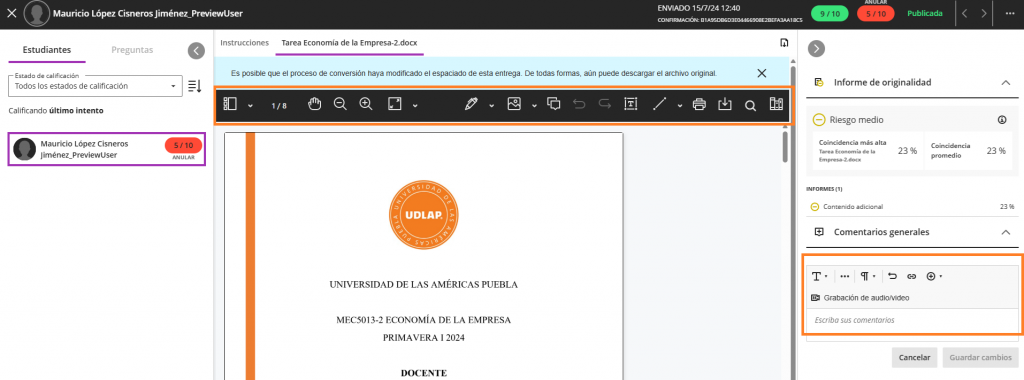Image resolution: width=1024 pixels, height=380 pixels.
Task: Click the fit-page view icon
Action: pos(394,104)
